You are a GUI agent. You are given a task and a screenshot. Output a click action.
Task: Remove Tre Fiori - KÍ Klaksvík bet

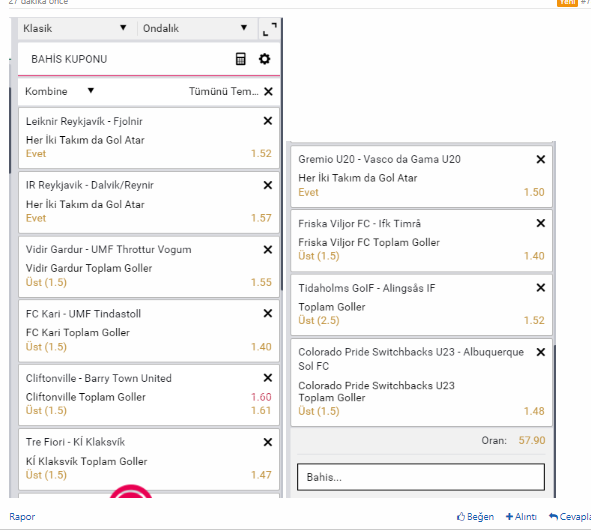click(268, 442)
